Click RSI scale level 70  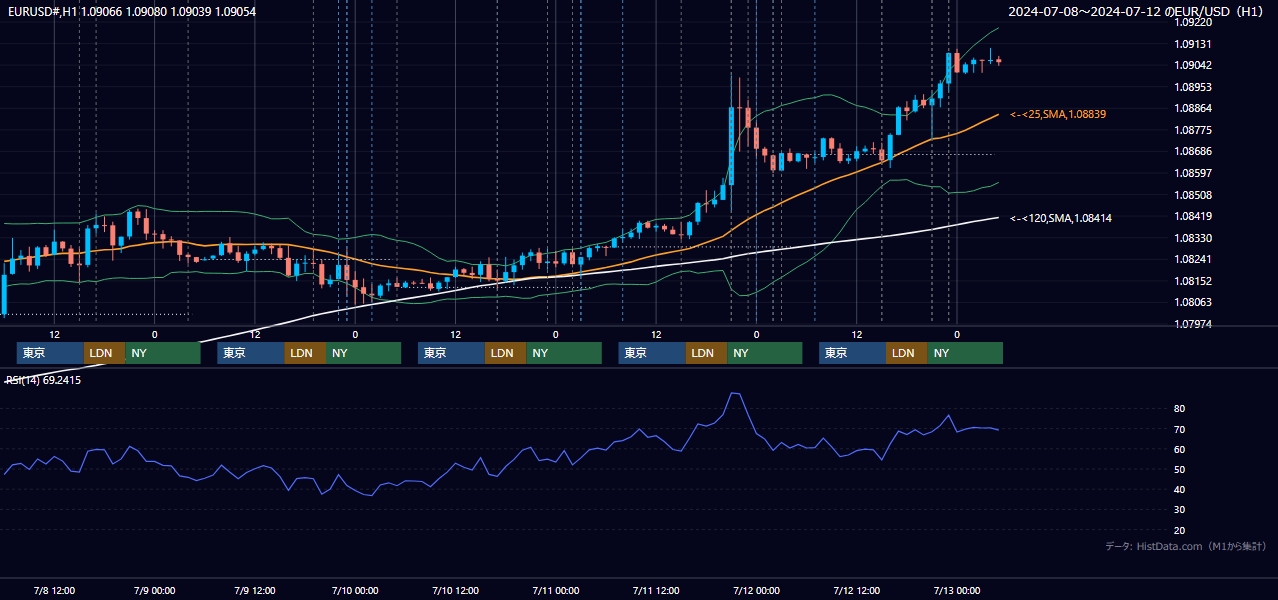pos(1179,429)
